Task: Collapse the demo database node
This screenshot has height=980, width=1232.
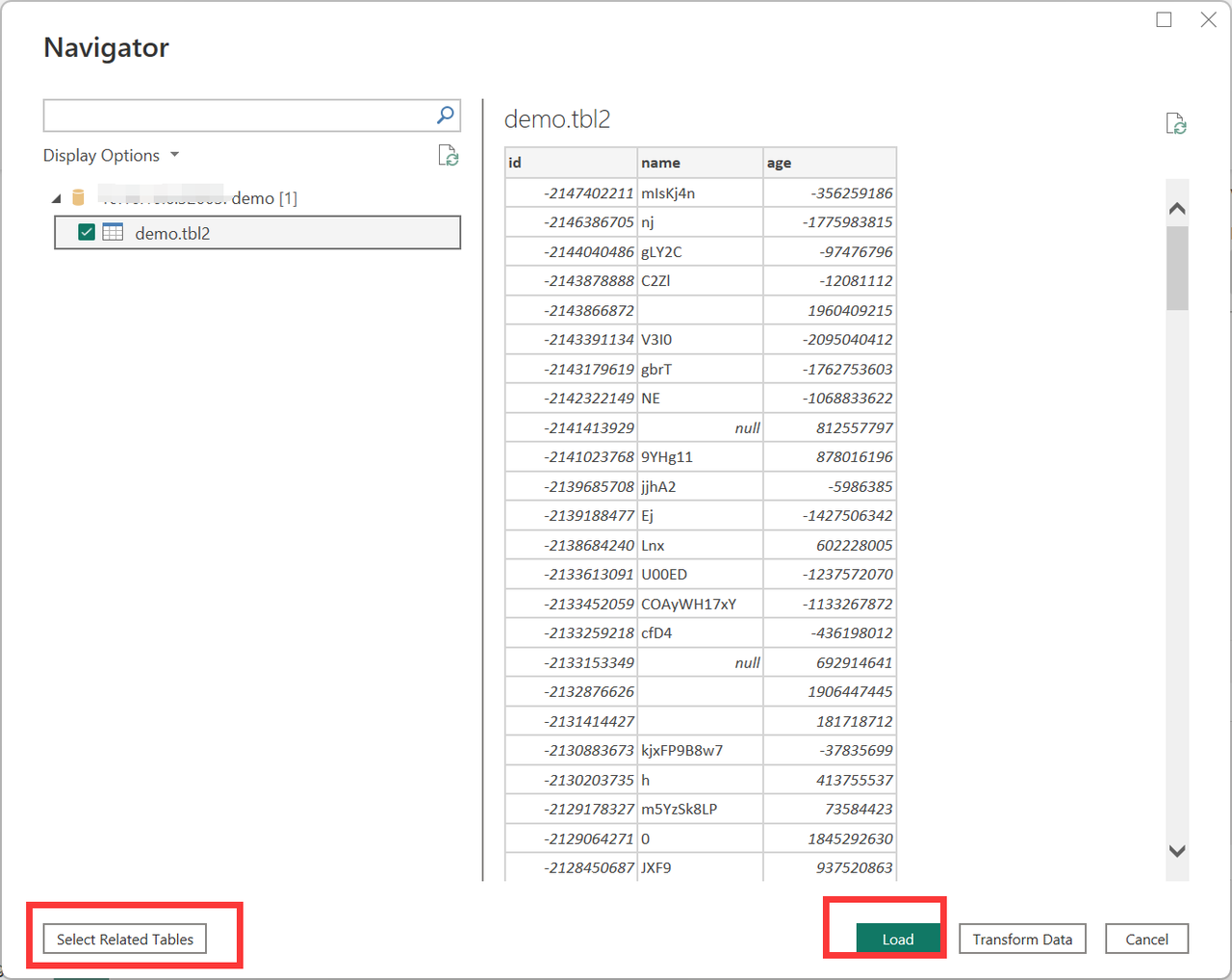Action: 56,198
